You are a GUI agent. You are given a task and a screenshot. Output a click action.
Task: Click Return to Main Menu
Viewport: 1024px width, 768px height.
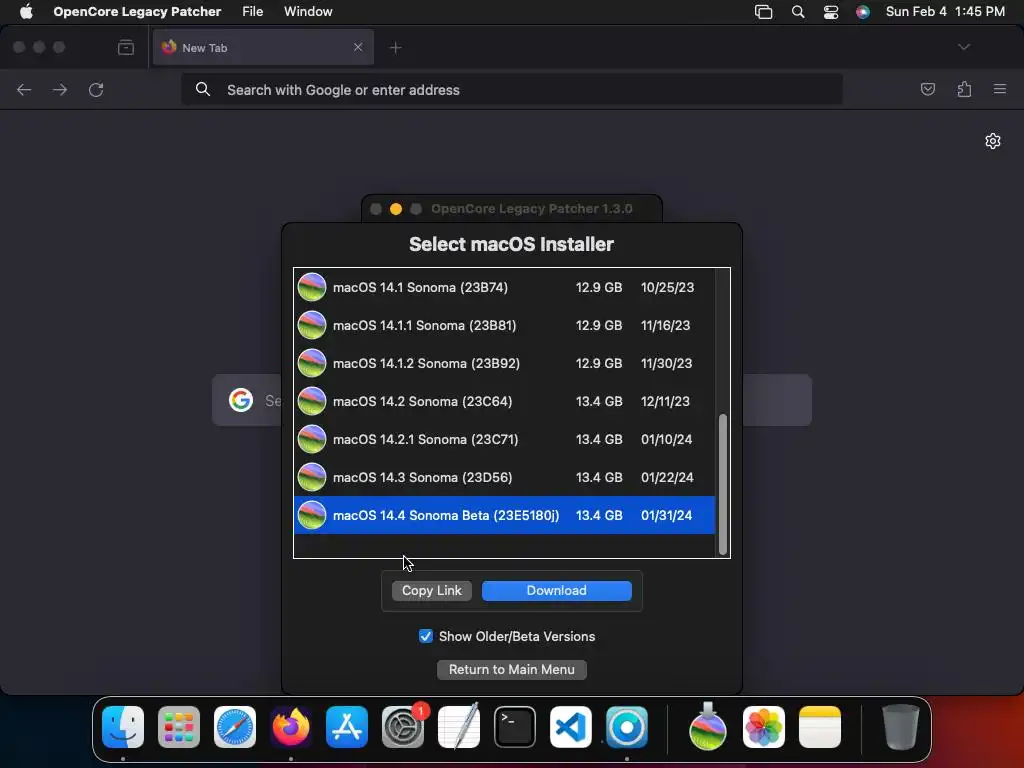pyautogui.click(x=511, y=669)
